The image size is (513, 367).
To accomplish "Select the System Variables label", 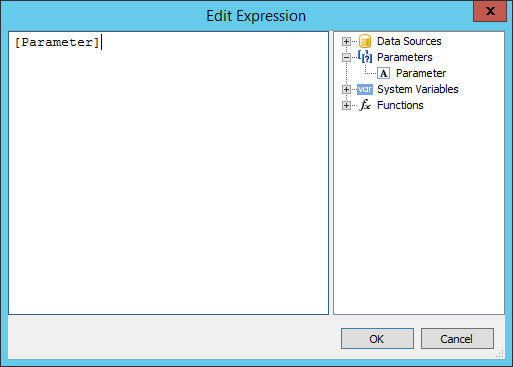I will coord(418,89).
